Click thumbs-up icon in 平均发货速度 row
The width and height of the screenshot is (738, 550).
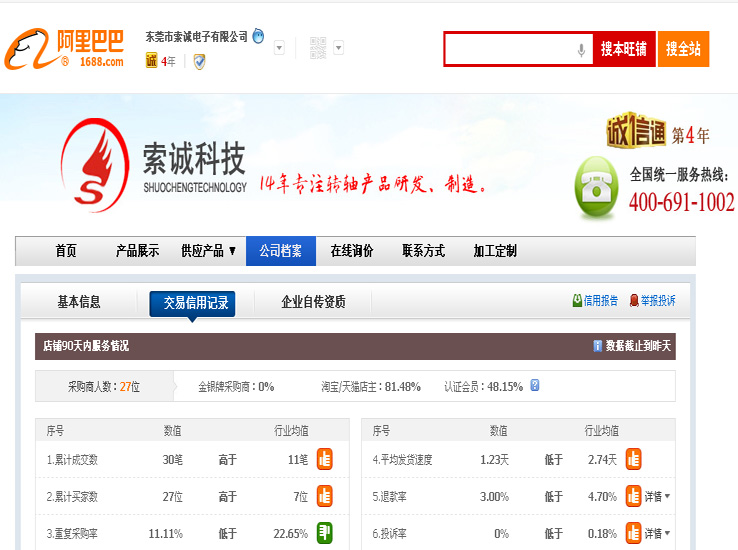634,459
